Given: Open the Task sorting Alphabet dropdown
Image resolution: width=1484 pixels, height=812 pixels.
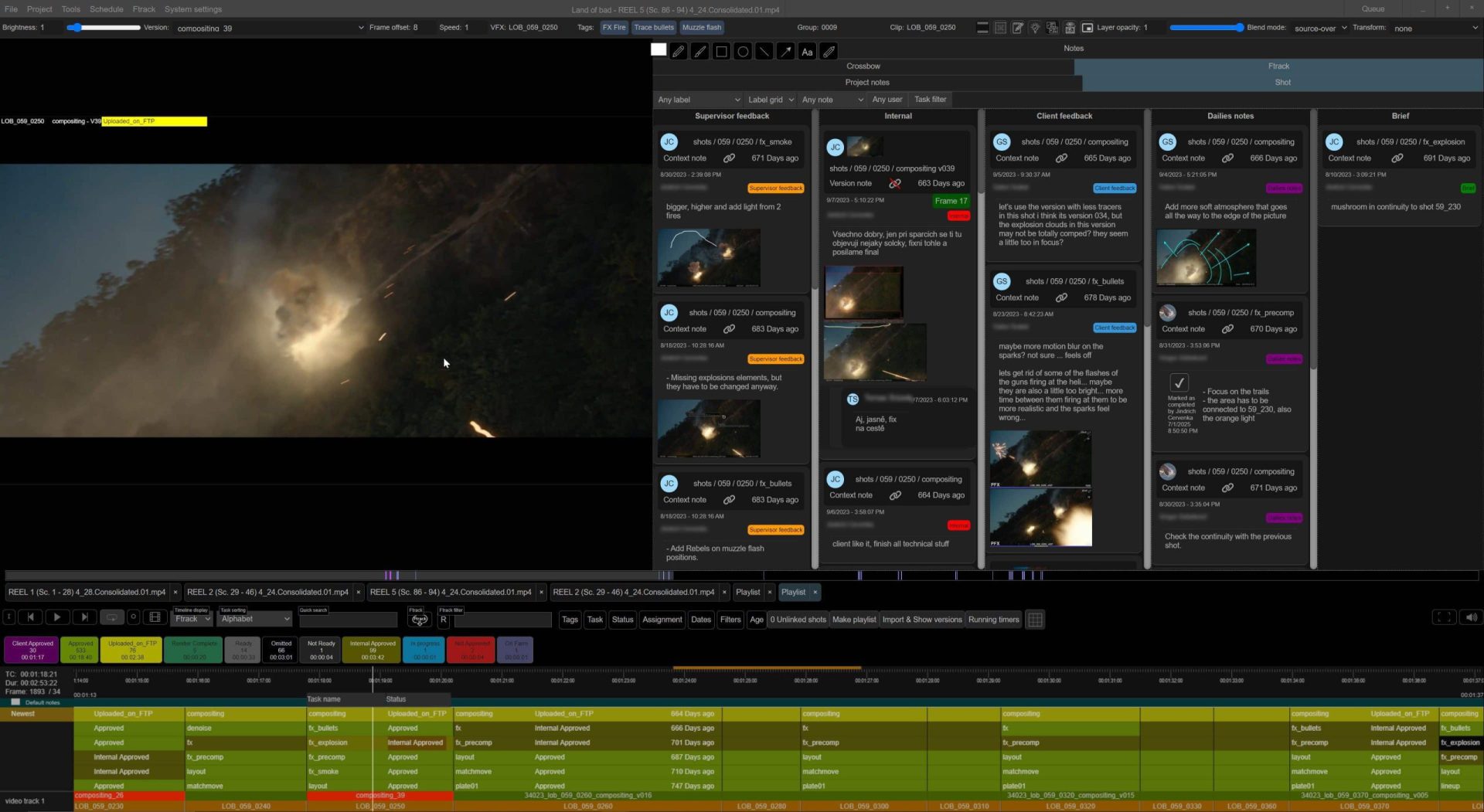Looking at the screenshot, I should coord(255,619).
